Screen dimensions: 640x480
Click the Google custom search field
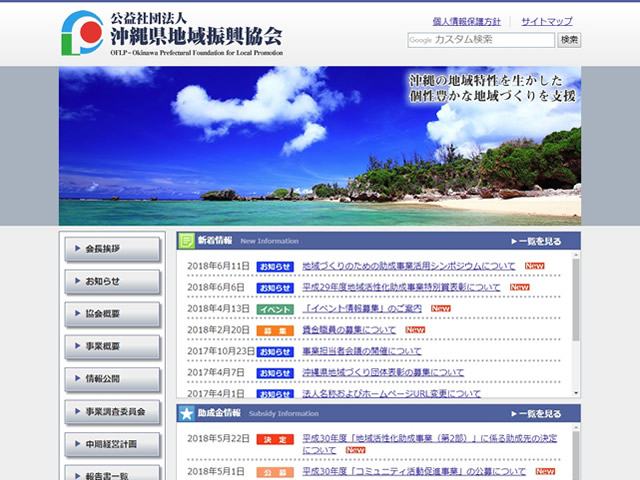pyautogui.click(x=480, y=40)
